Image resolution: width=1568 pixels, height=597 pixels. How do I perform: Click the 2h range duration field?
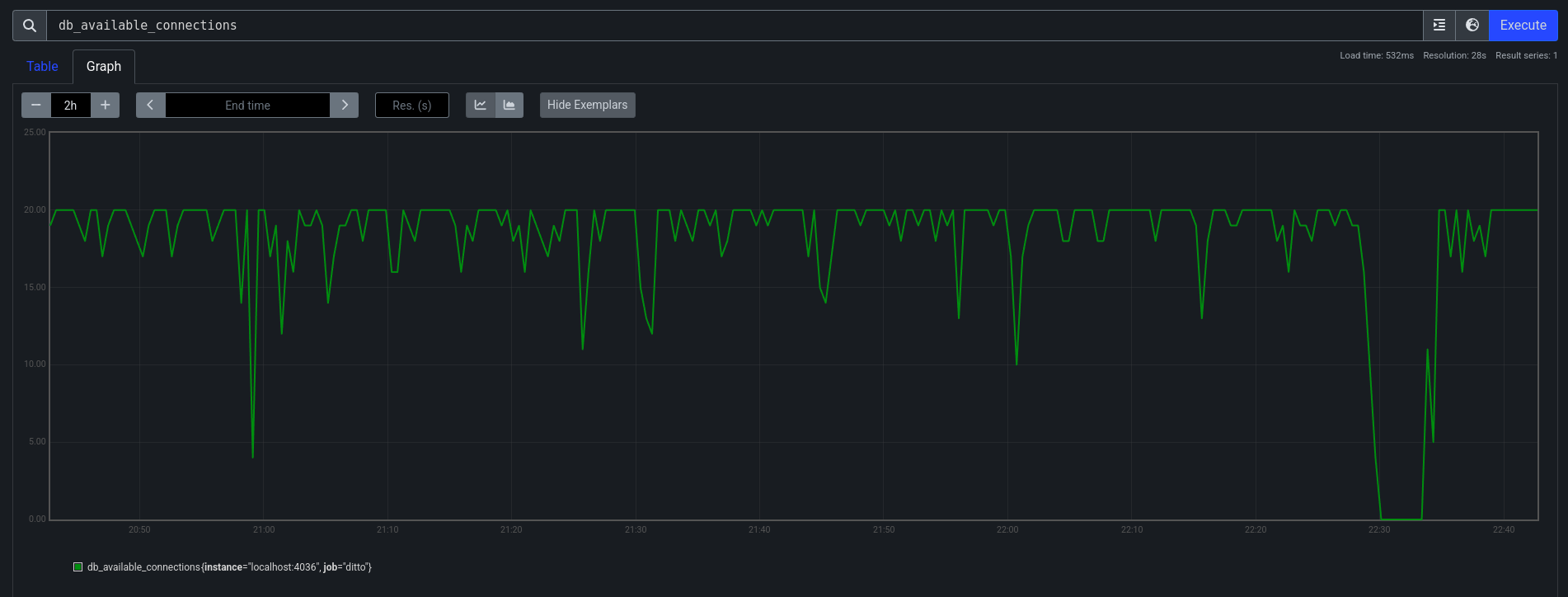[x=71, y=106]
